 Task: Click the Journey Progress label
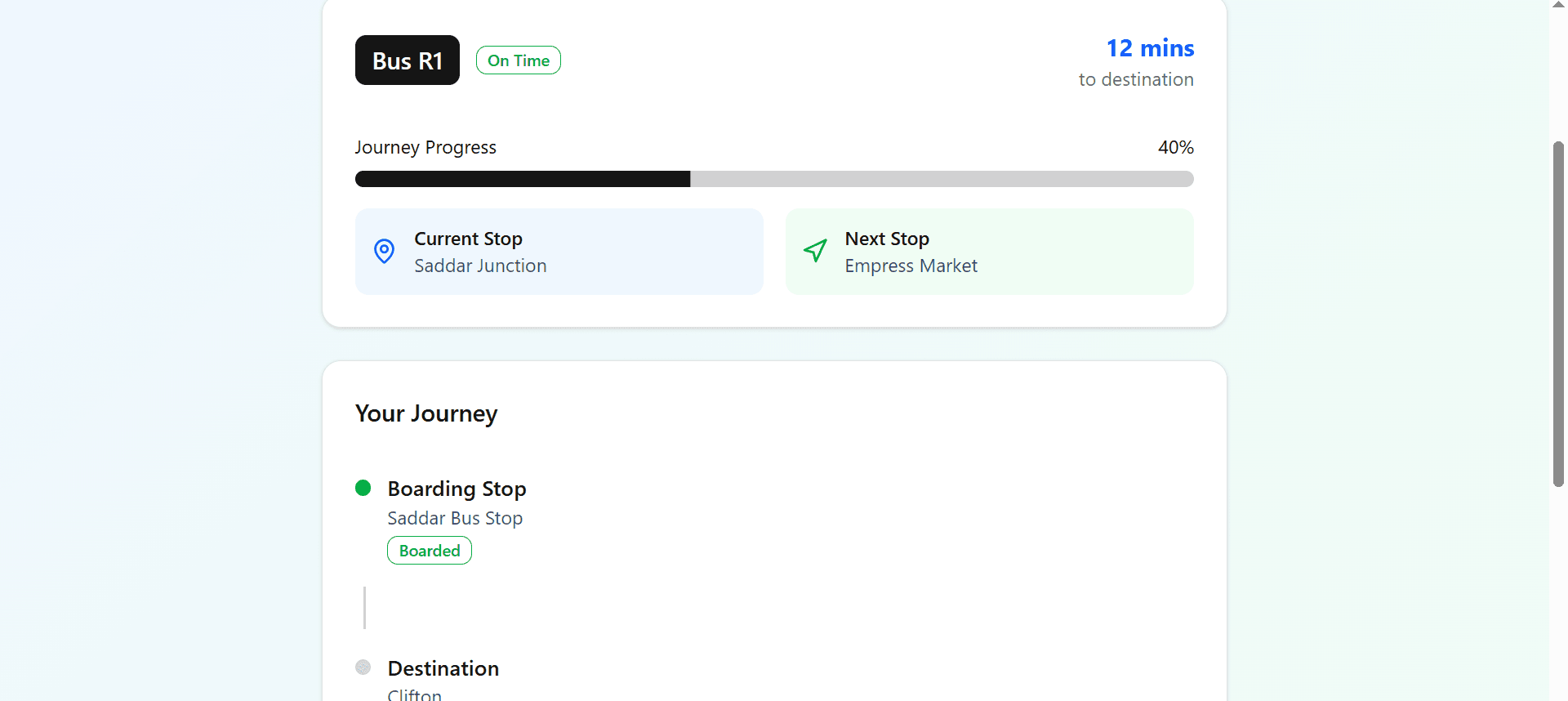click(x=425, y=148)
